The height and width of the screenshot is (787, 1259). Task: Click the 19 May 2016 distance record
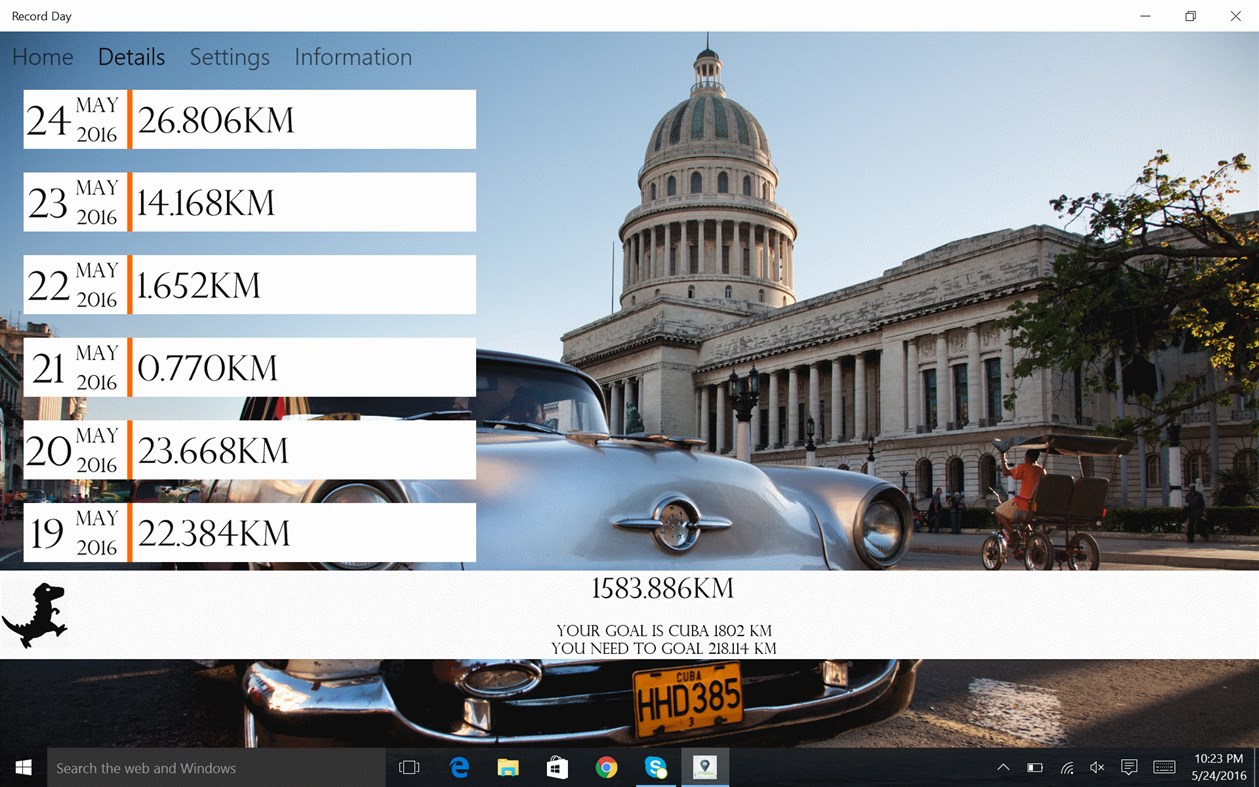click(248, 532)
